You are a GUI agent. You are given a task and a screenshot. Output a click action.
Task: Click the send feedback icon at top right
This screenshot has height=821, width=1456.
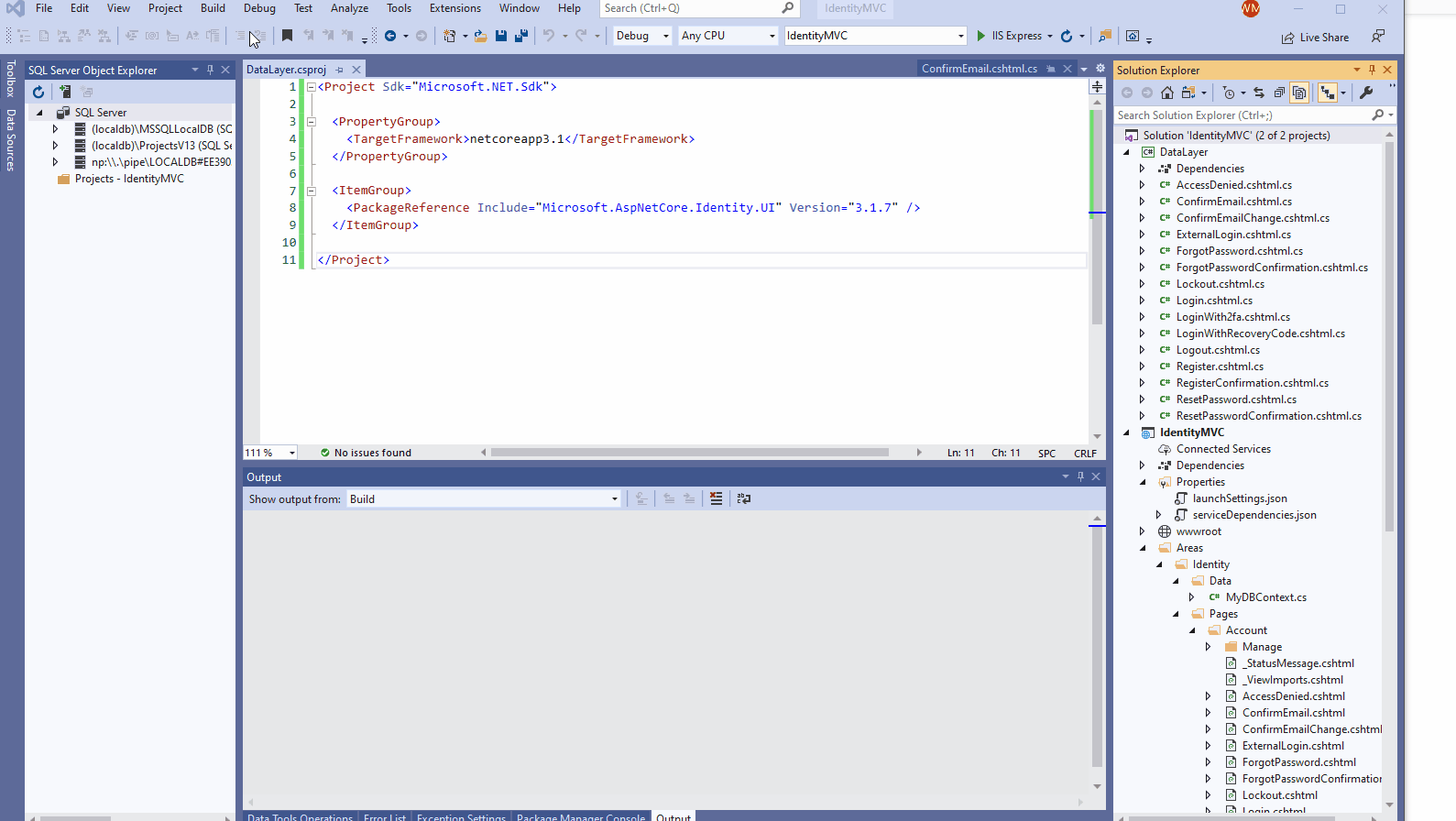pos(1378,37)
